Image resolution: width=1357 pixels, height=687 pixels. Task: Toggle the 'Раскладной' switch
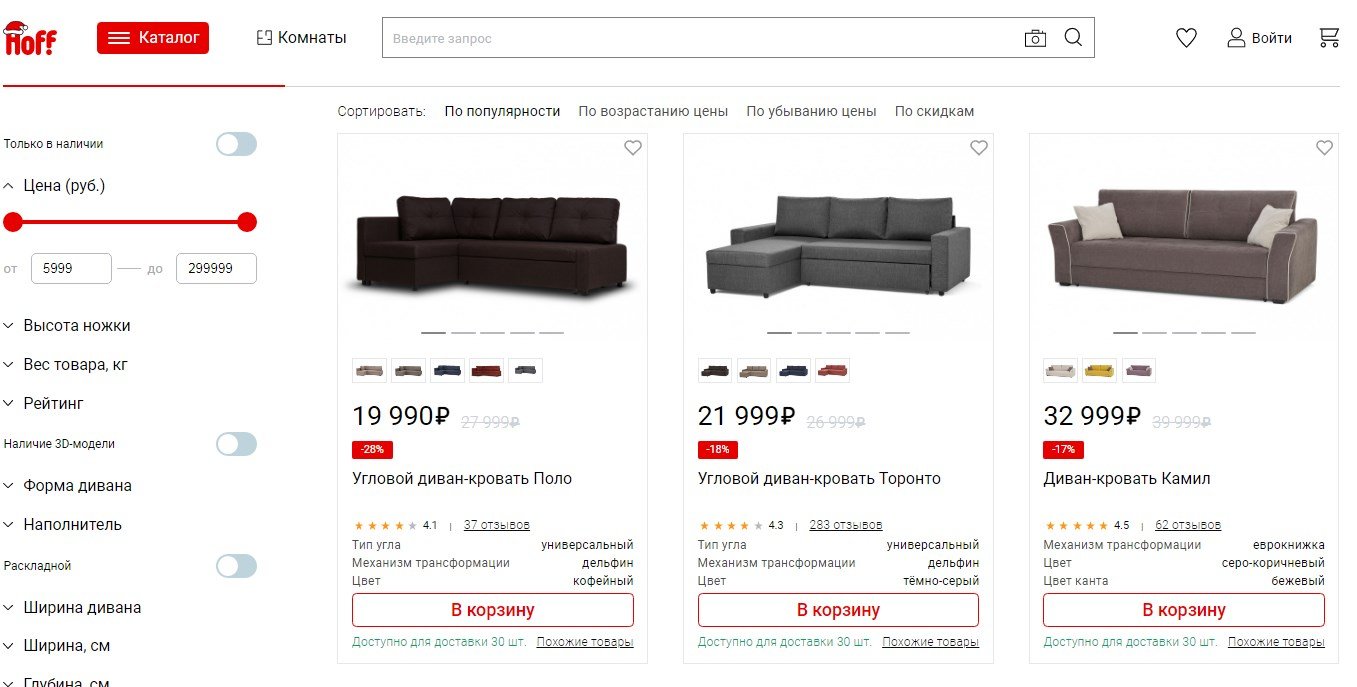[x=237, y=566]
